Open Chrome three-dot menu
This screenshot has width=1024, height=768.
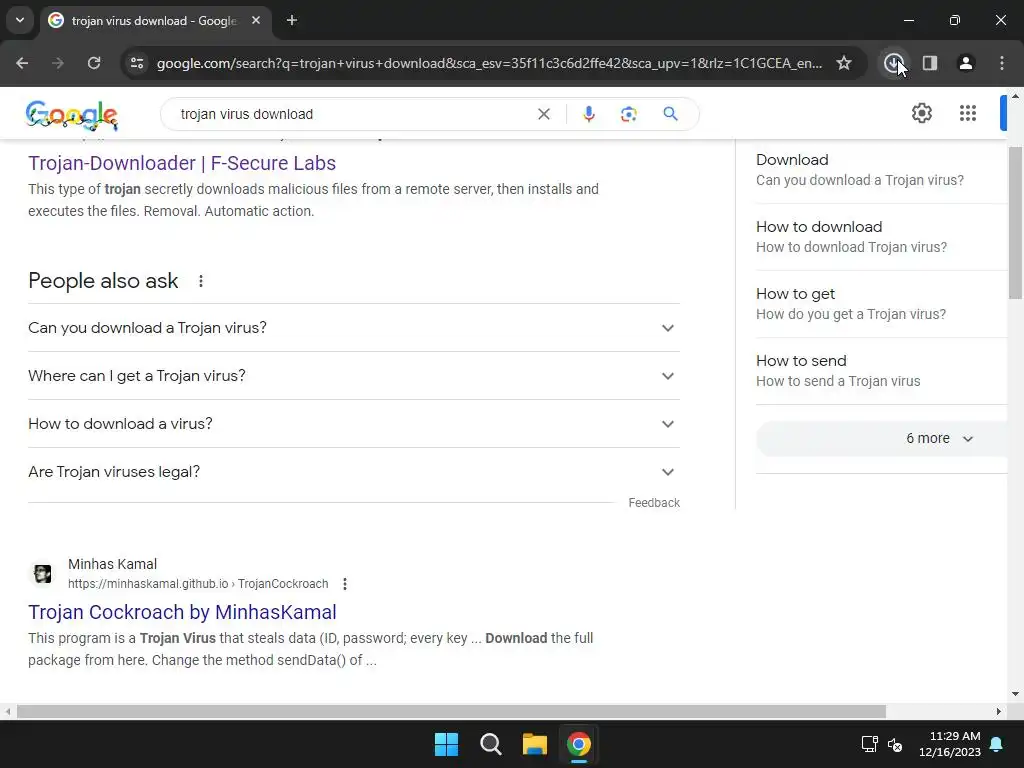(1001, 63)
